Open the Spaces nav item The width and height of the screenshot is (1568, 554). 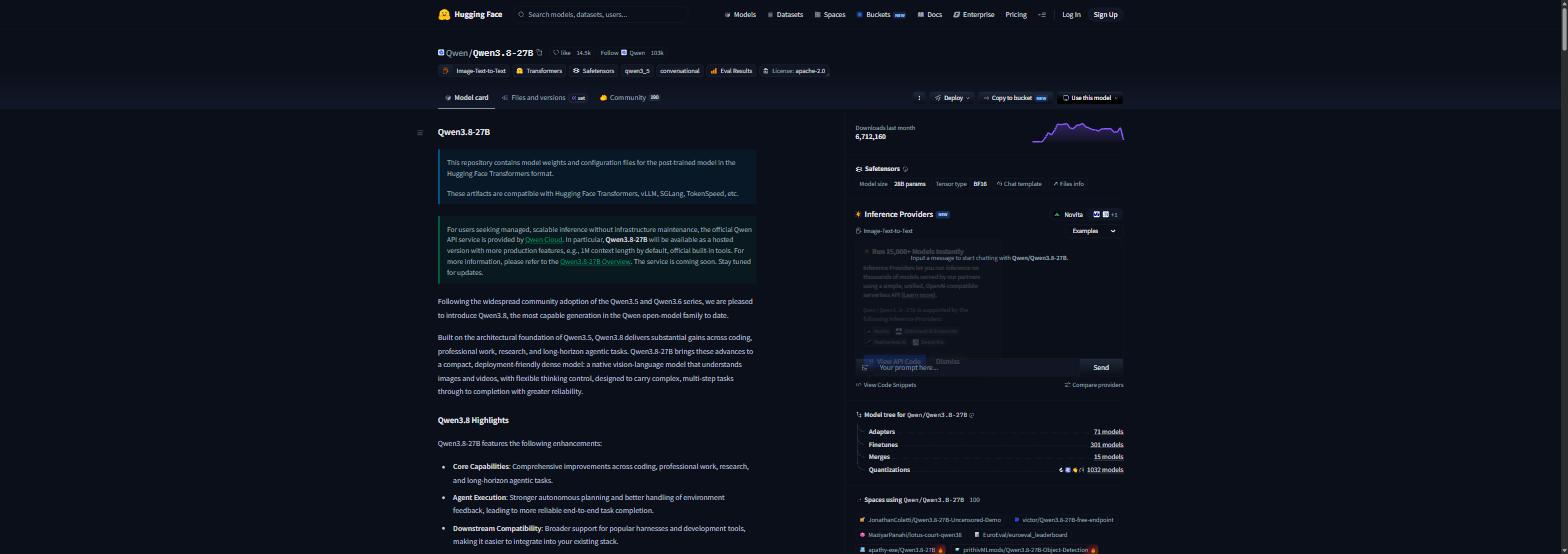(x=830, y=15)
